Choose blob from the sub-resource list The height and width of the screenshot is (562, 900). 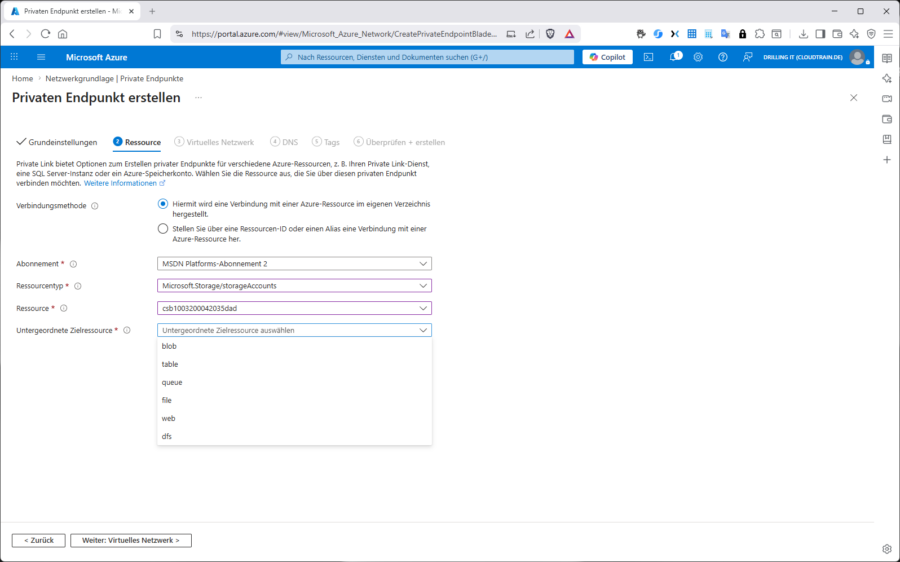pos(294,346)
